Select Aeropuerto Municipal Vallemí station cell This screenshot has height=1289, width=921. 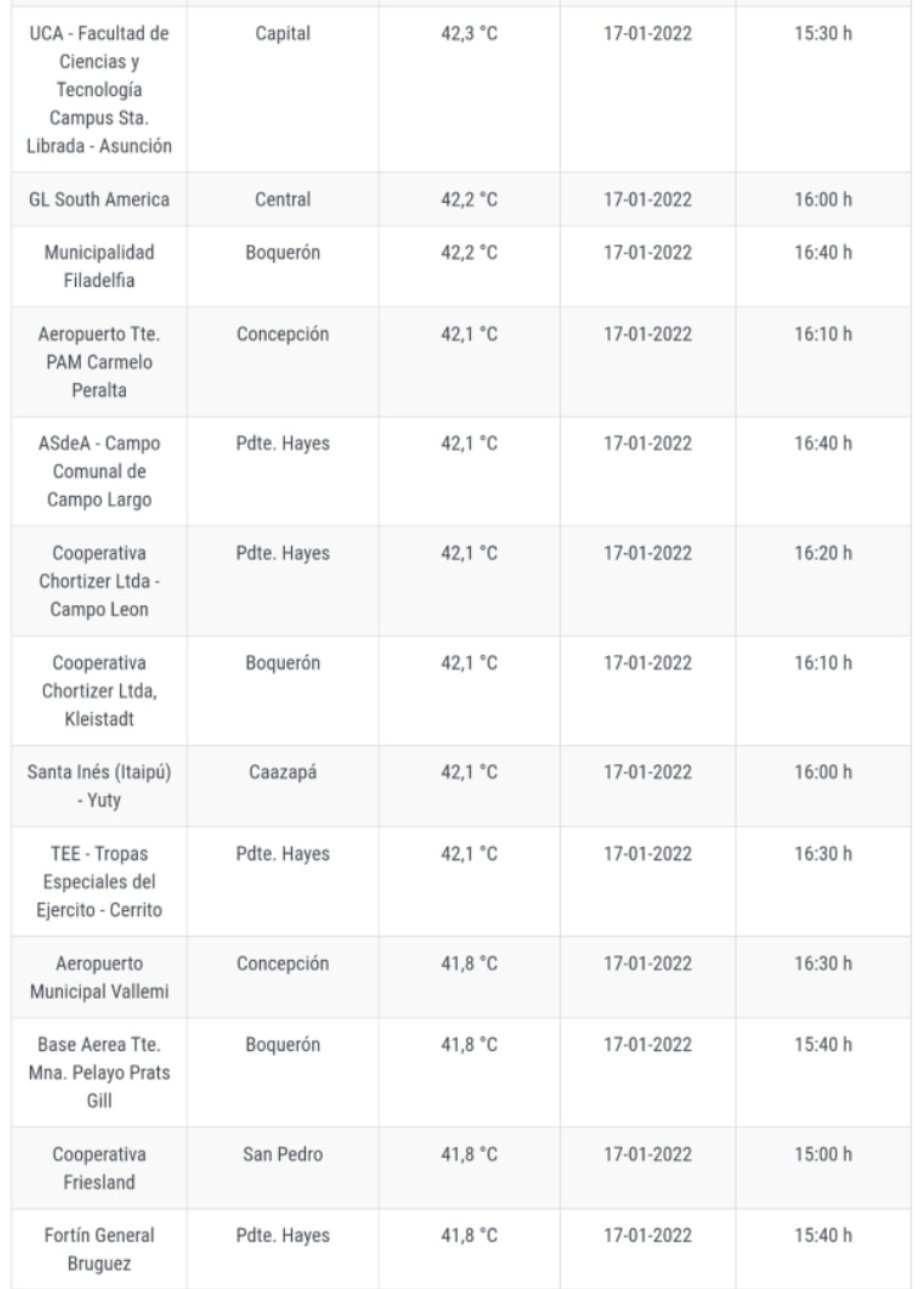point(99,977)
